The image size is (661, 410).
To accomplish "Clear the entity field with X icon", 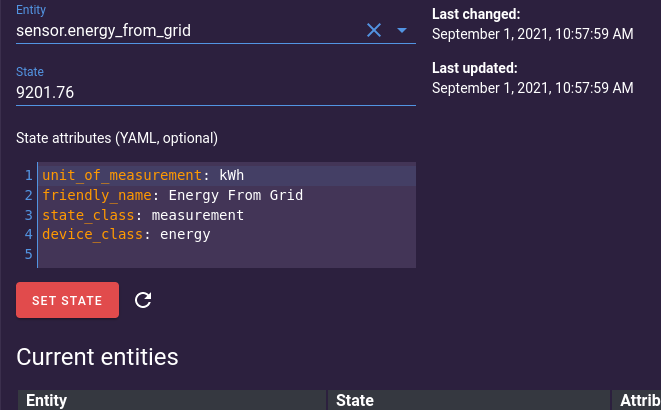I will [374, 30].
